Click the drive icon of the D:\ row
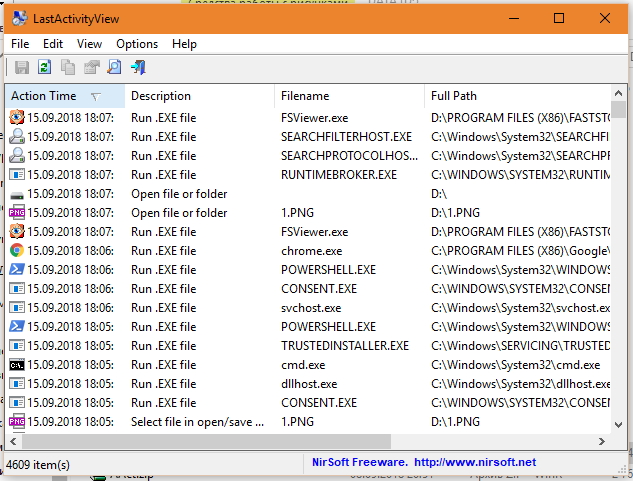Viewport: 633px width, 481px height. pos(17,195)
